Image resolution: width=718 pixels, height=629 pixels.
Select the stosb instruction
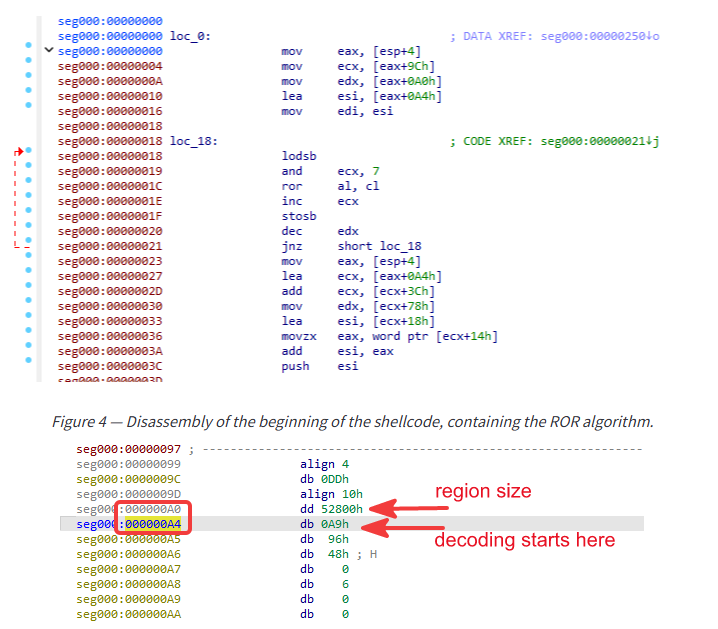click(x=299, y=216)
